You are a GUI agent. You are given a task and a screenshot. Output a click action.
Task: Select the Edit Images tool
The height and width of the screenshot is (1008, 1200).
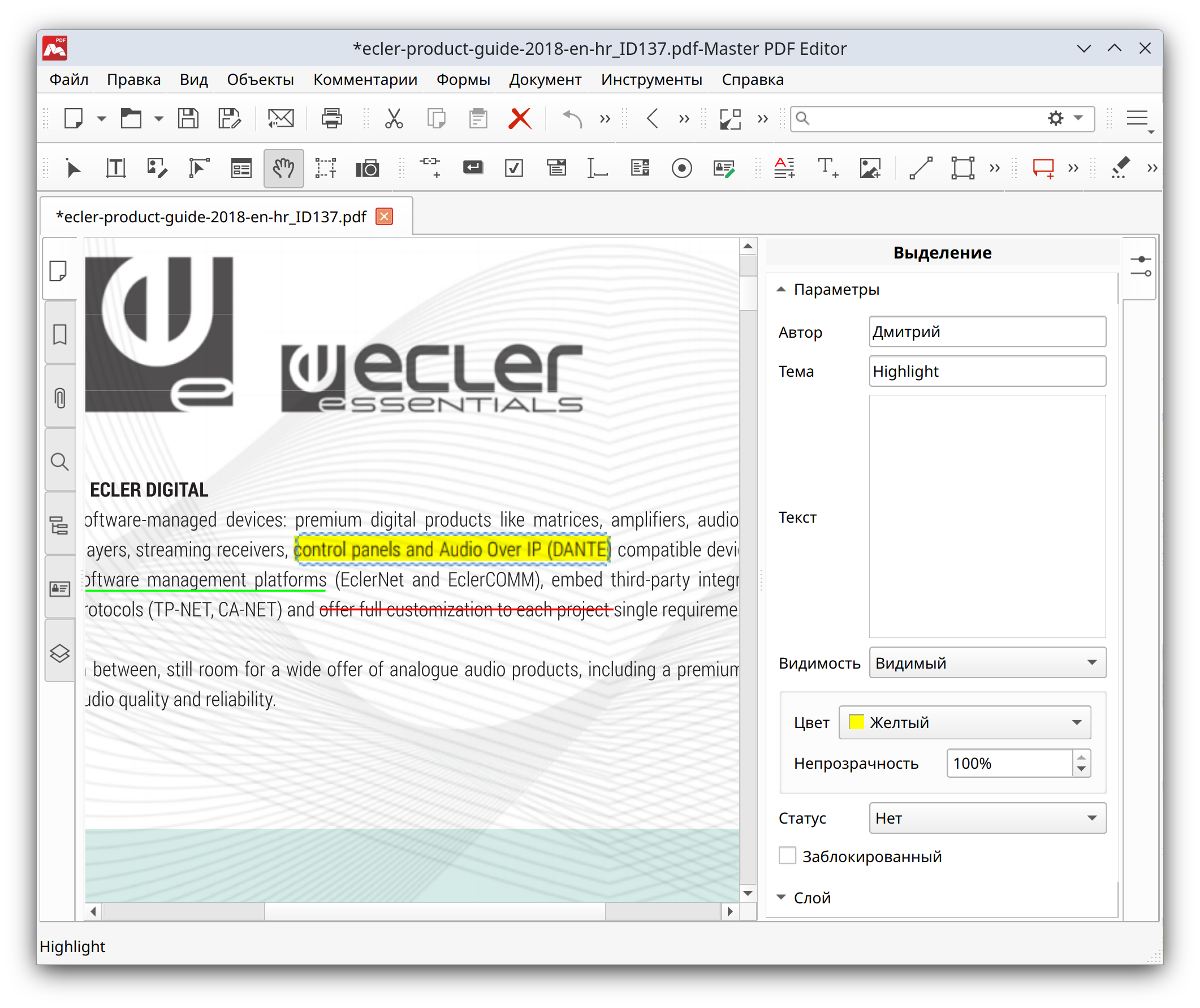(x=157, y=168)
